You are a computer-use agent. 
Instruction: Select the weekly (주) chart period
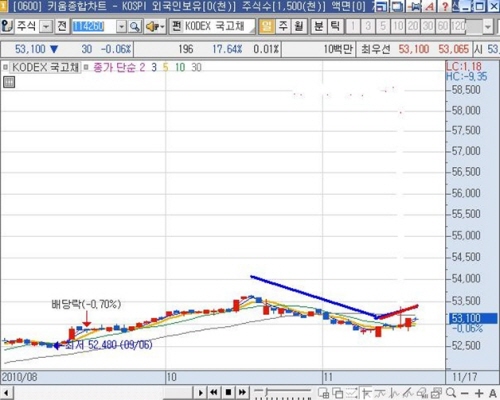[x=283, y=26]
